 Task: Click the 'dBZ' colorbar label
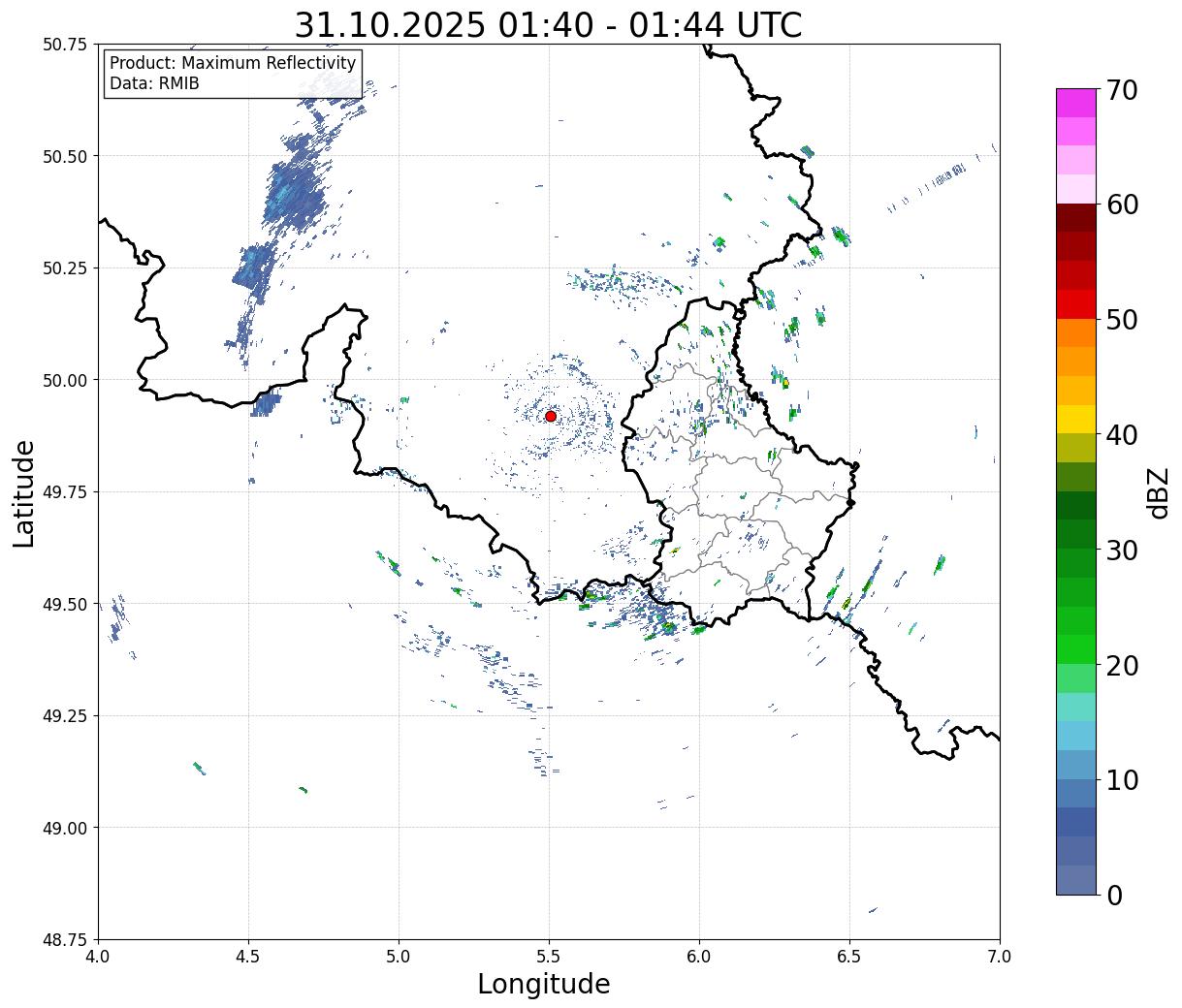pyautogui.click(x=1158, y=491)
